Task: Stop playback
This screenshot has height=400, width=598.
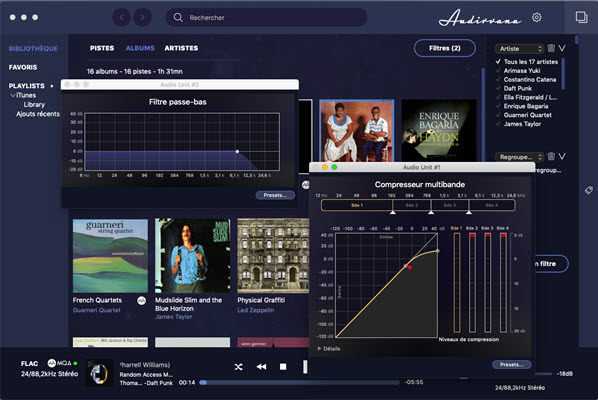Action: [x=283, y=367]
